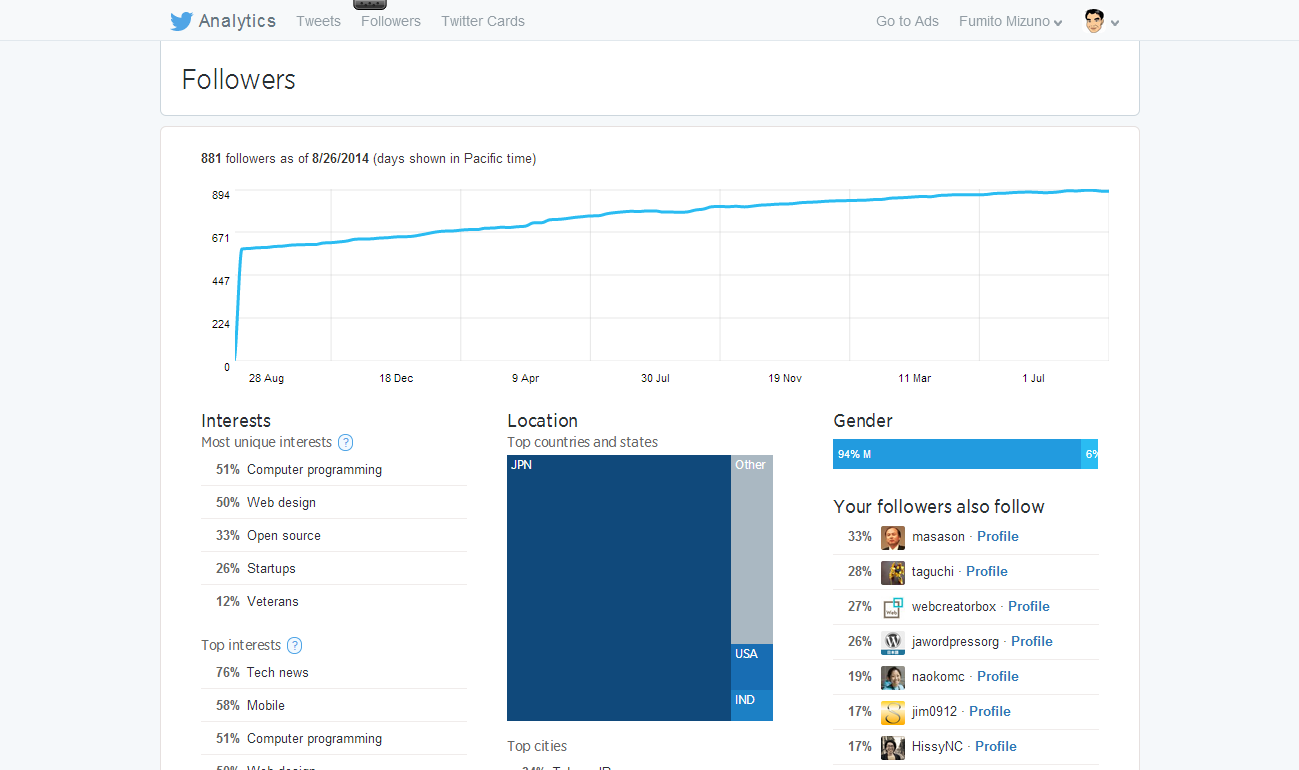Click the 12% Veterans interest row
The width and height of the screenshot is (1299, 770).
[x=334, y=602]
